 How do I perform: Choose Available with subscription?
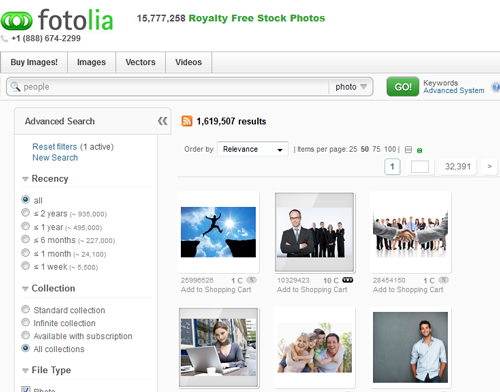point(25,335)
